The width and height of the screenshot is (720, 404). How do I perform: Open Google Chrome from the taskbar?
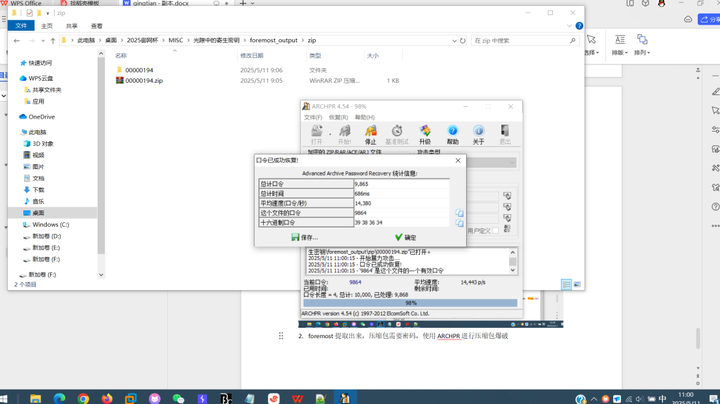(x=83, y=398)
